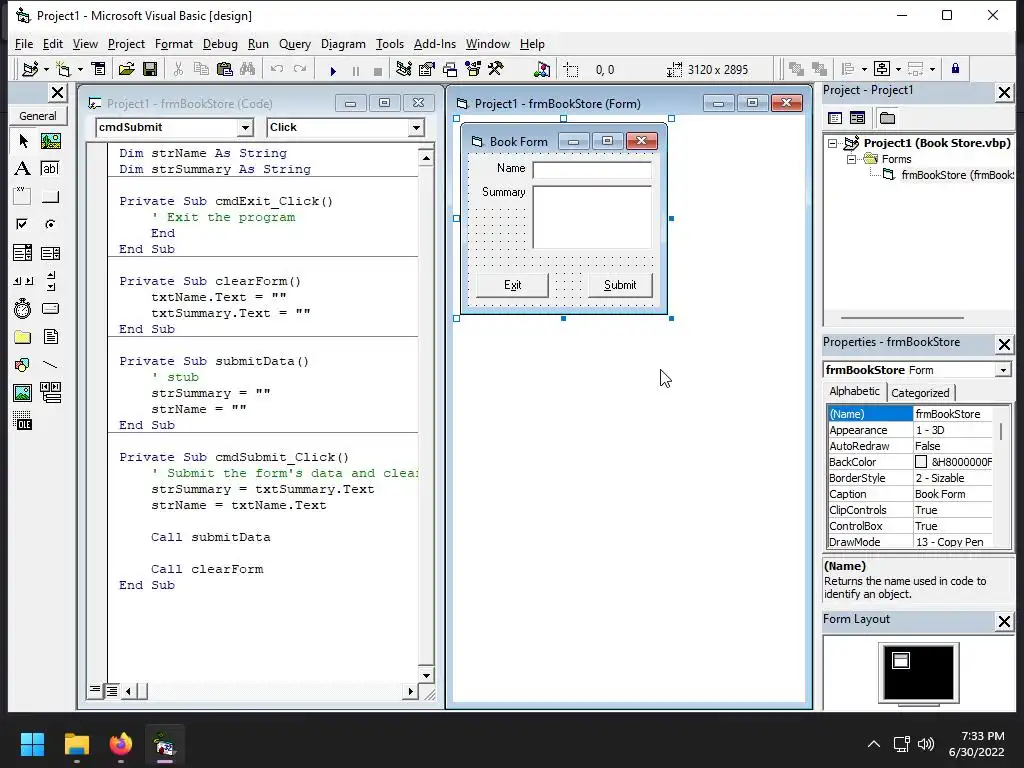The width and height of the screenshot is (1024, 768).
Task: Open the Add-Ins menu
Action: [435, 44]
